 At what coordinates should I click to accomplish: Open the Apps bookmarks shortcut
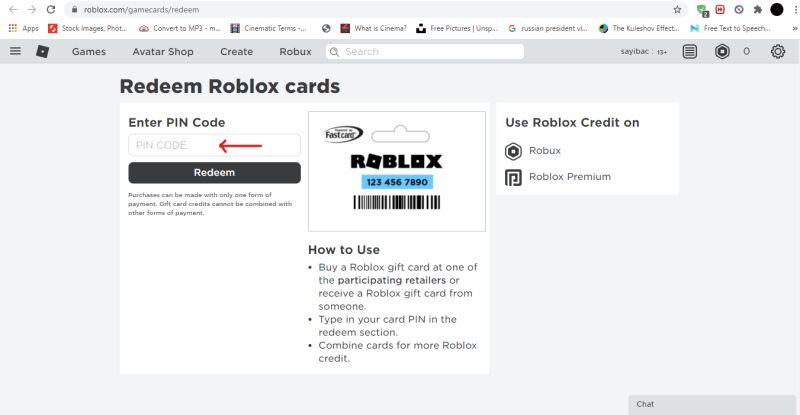(23, 29)
